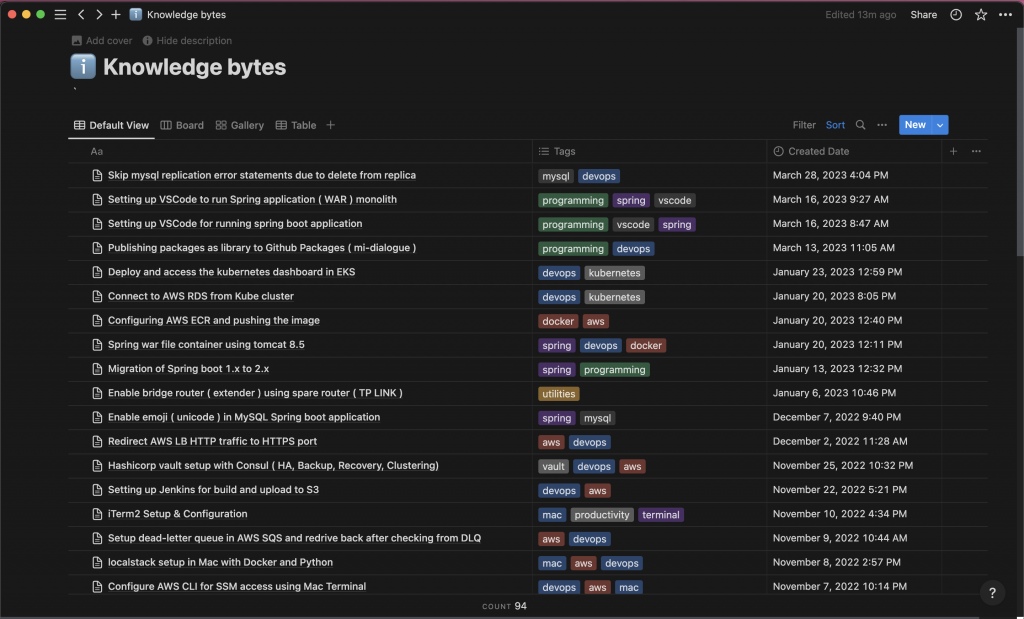Click the Sort button
This screenshot has height=619, width=1024.
[835, 125]
